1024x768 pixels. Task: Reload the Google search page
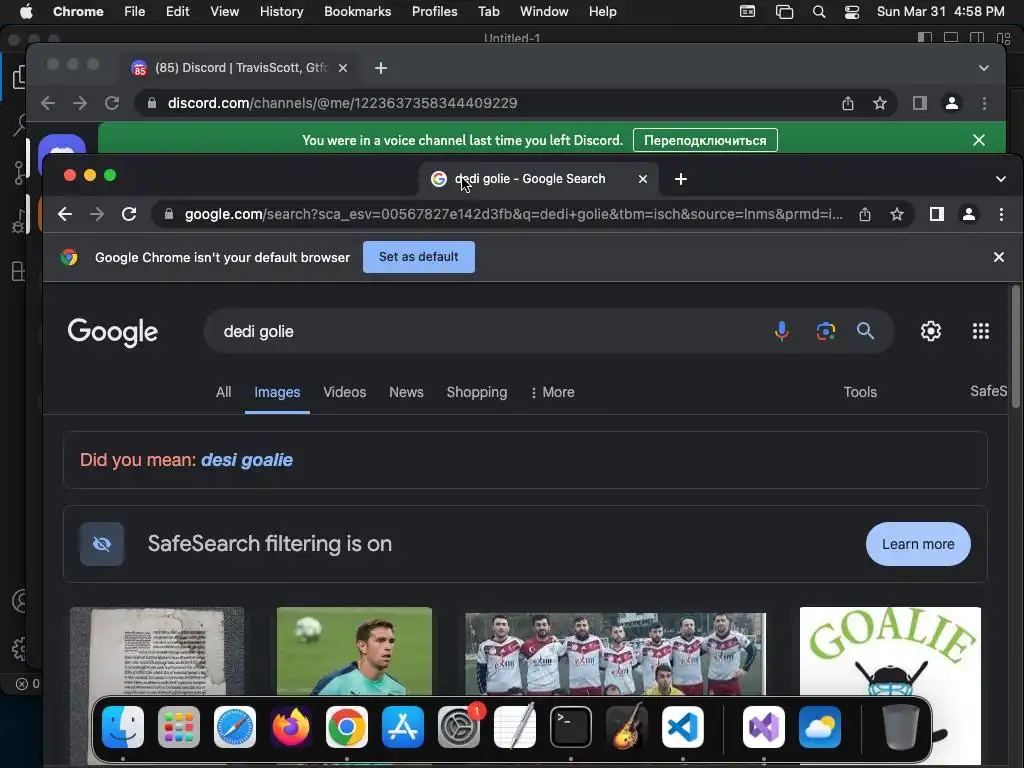(x=129, y=214)
